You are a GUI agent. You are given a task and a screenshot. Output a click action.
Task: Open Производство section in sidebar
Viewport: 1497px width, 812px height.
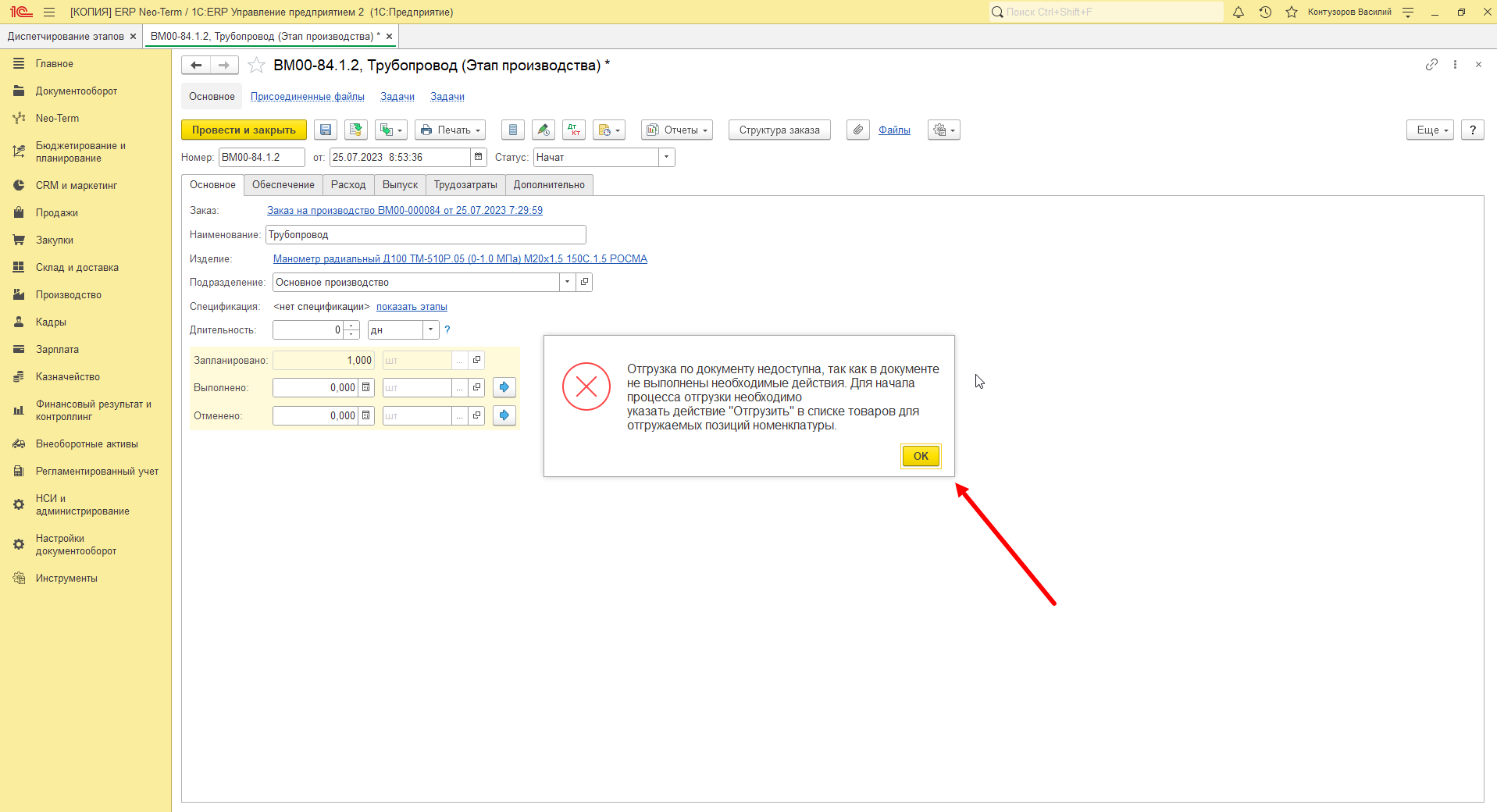tap(69, 295)
